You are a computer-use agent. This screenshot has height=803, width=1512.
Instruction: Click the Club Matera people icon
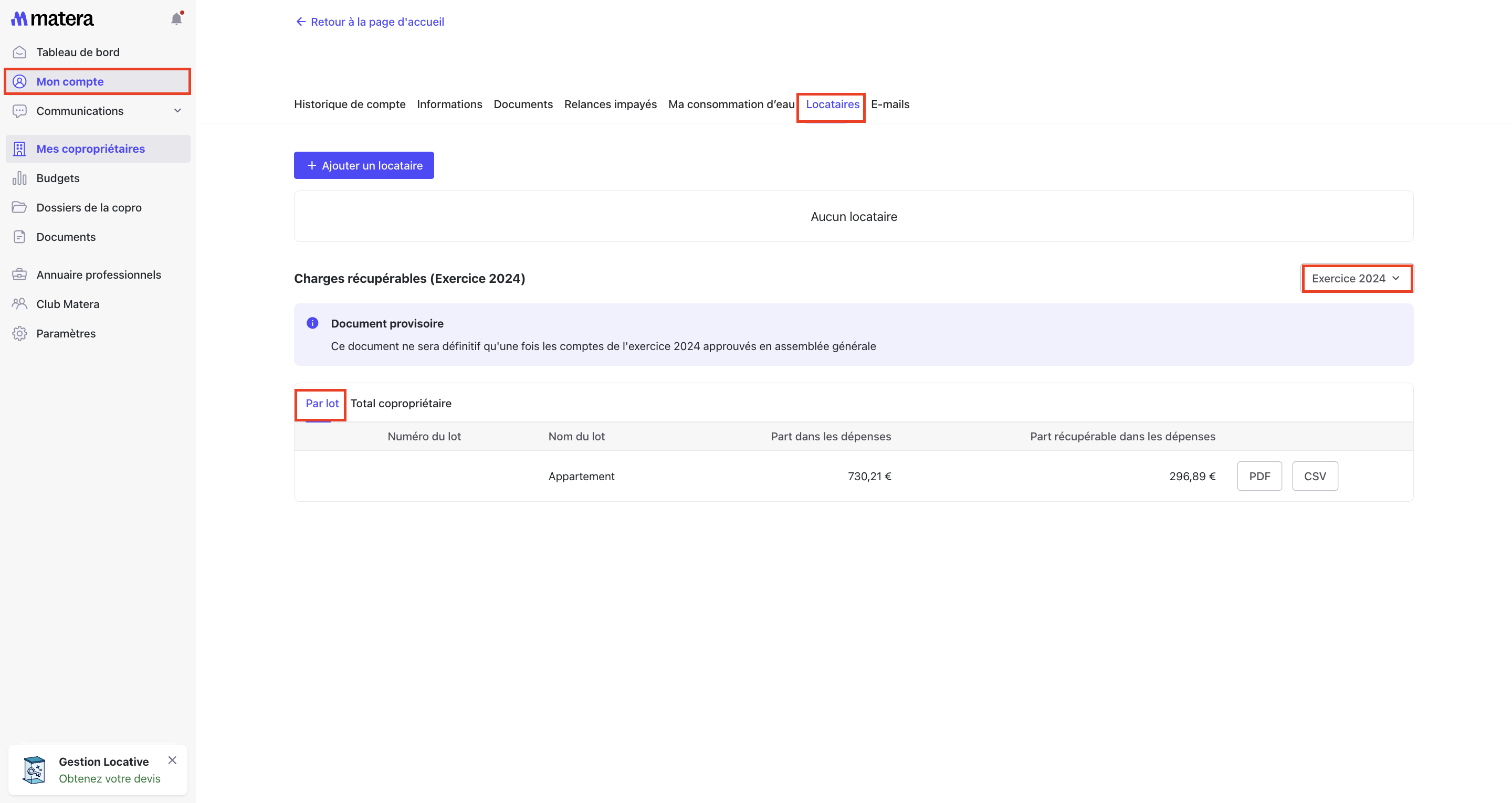click(x=19, y=304)
